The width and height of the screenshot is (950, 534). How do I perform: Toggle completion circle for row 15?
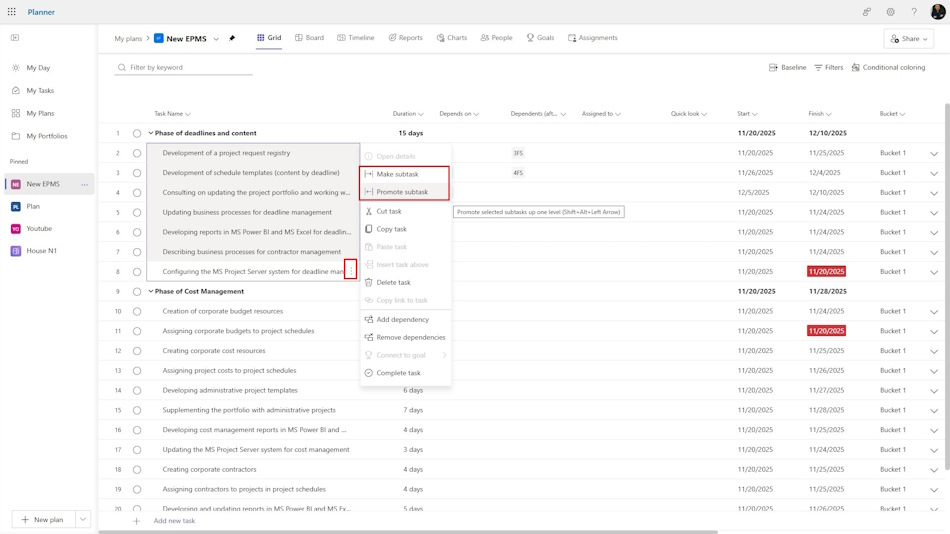pos(137,410)
